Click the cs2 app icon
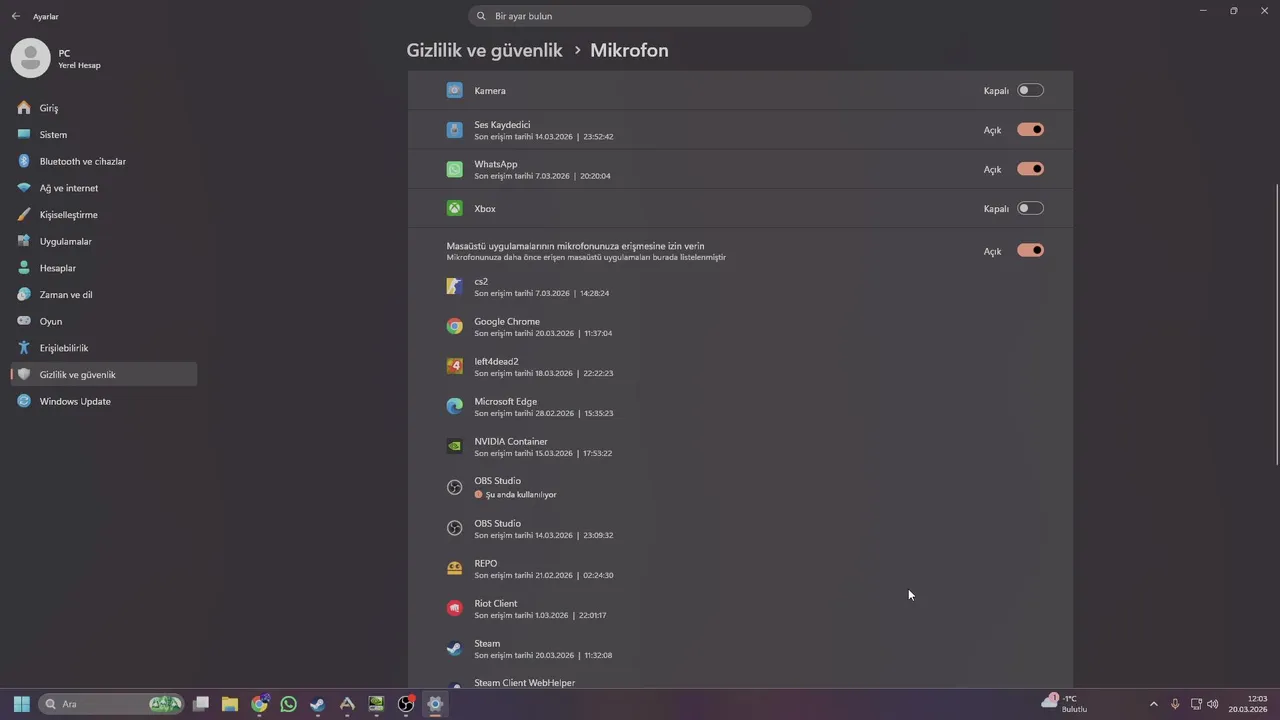Viewport: 1280px width, 720px height. click(455, 287)
